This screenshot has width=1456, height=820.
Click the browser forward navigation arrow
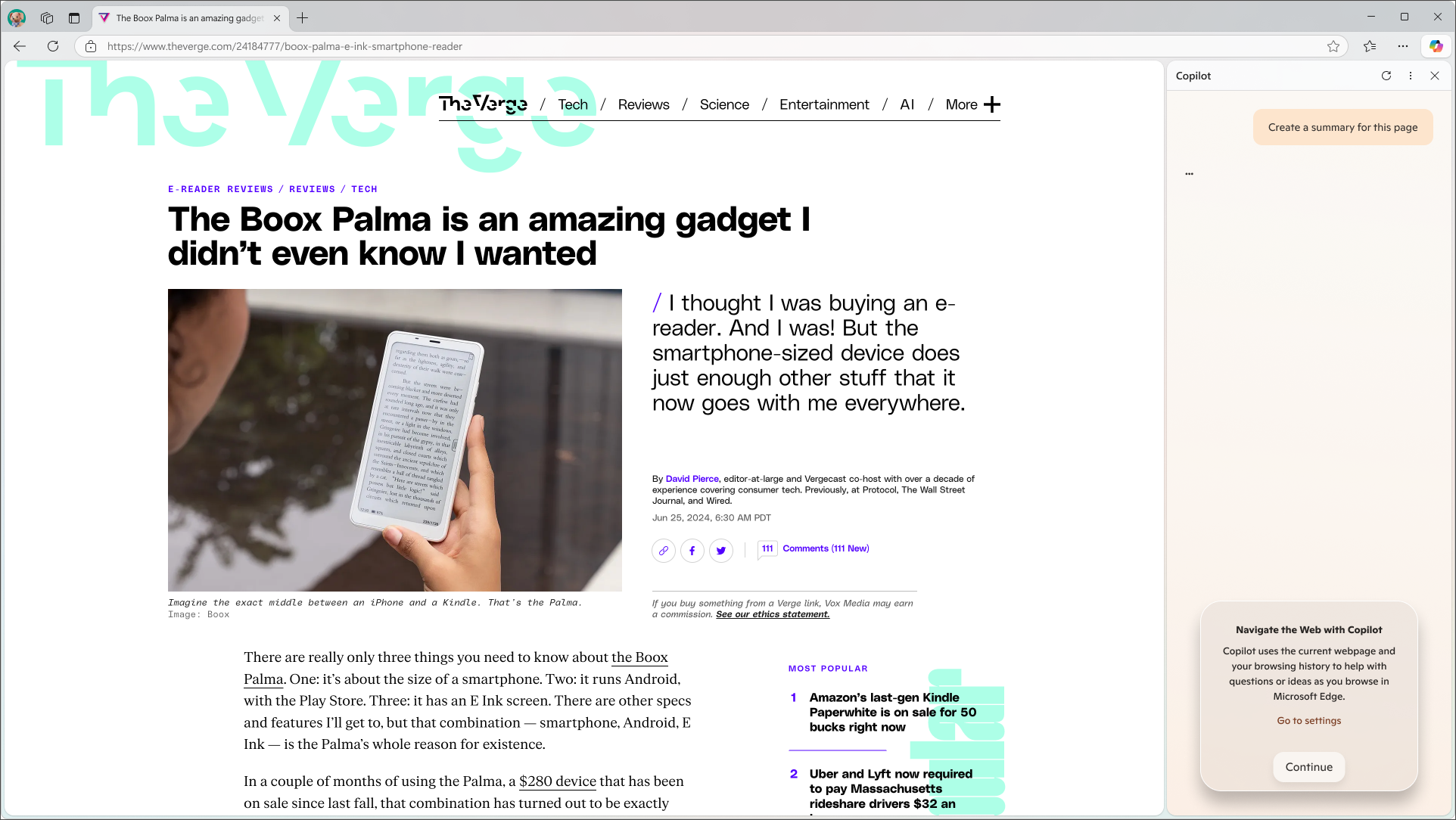tap(37, 46)
